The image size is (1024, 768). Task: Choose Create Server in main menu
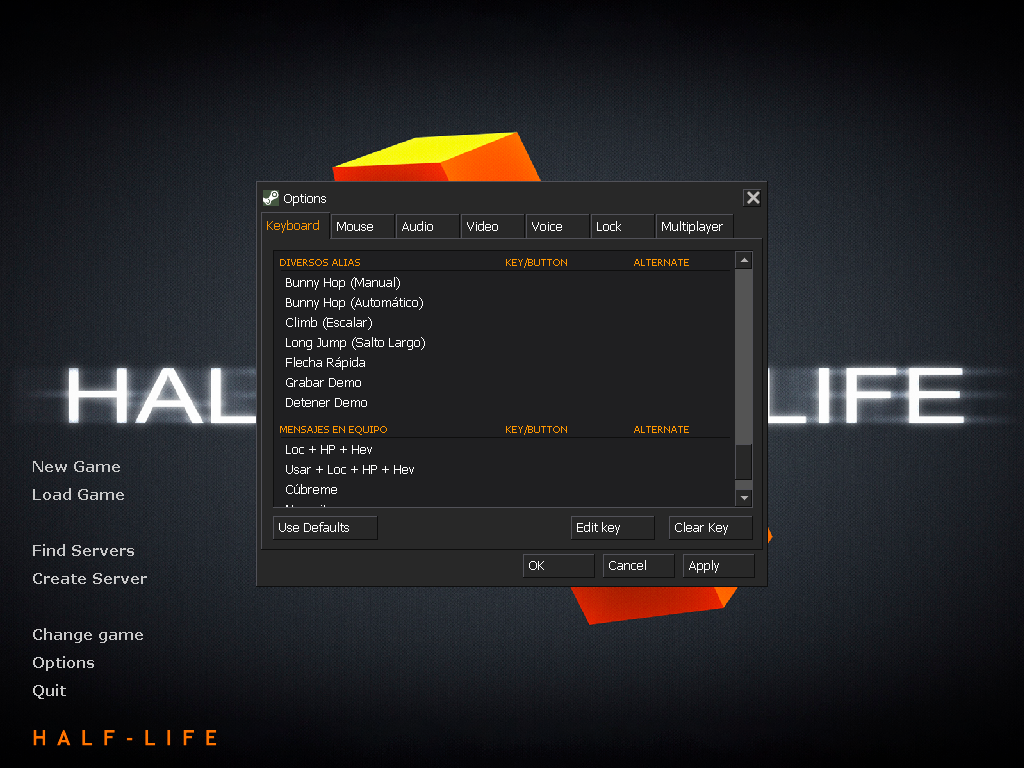[x=90, y=579]
